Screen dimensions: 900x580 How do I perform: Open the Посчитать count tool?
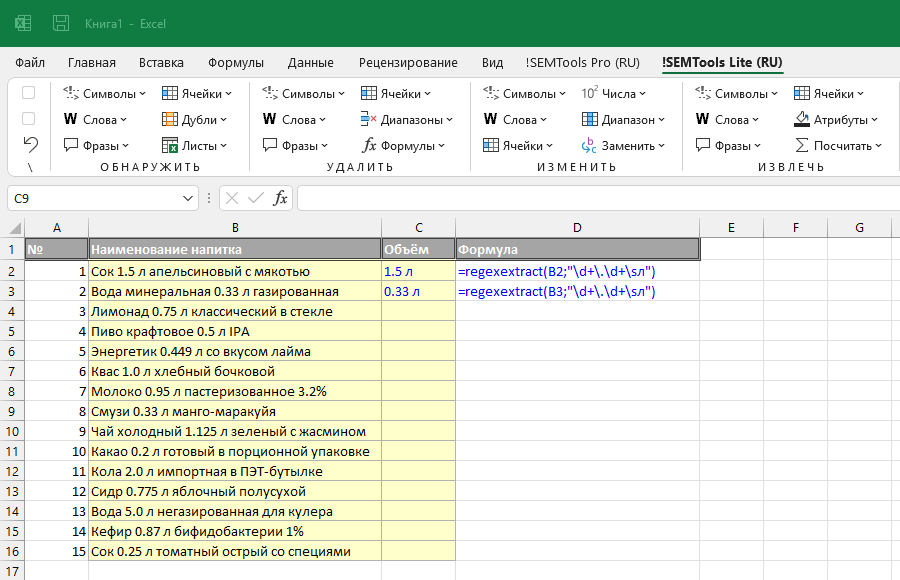coord(838,145)
